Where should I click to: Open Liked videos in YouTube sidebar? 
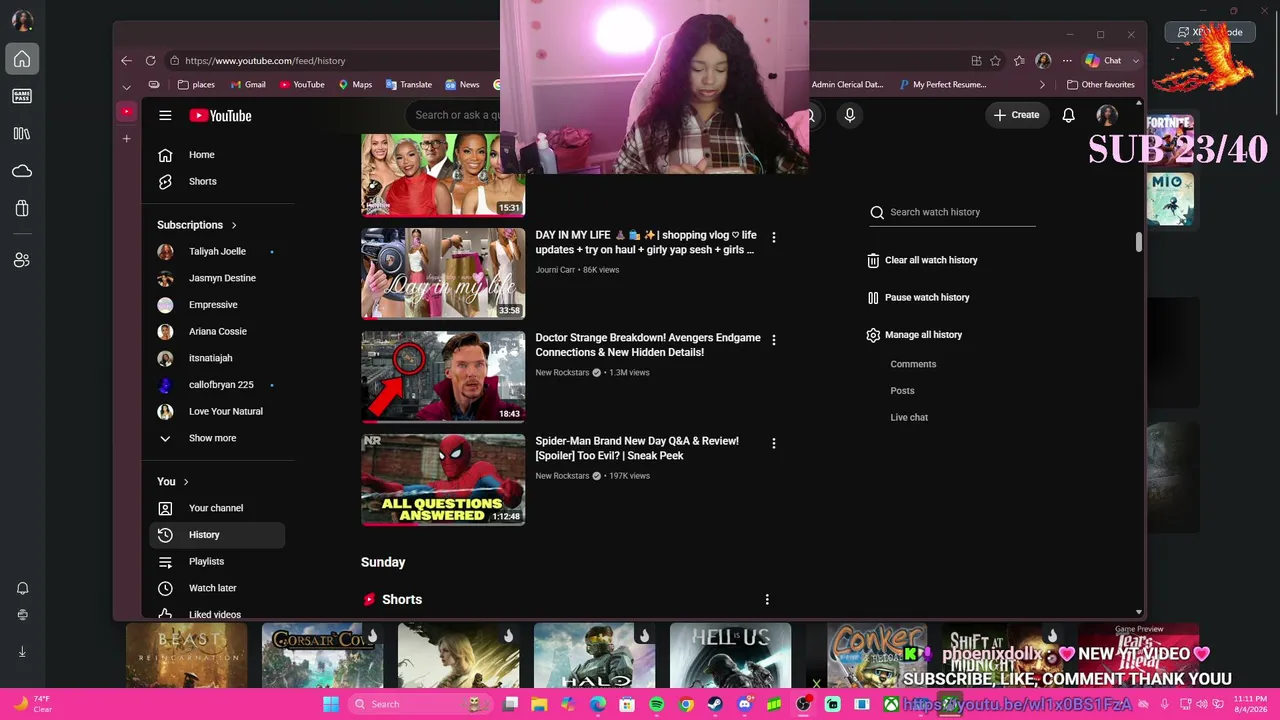coord(218,613)
